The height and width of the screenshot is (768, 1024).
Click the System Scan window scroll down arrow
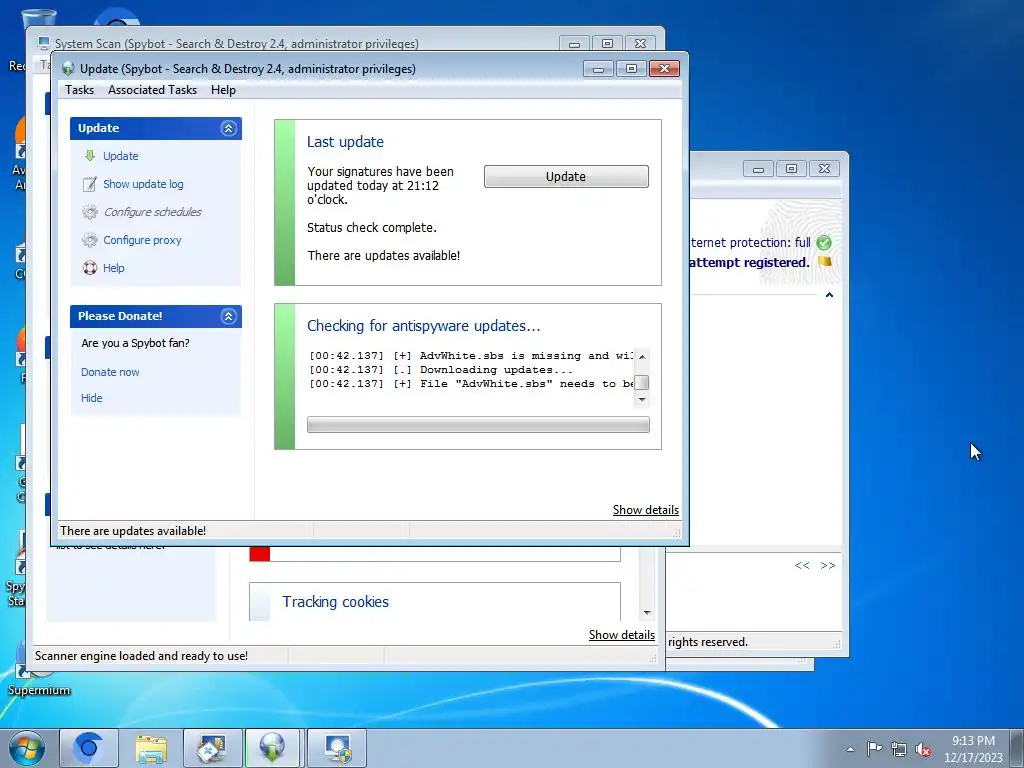(x=647, y=613)
